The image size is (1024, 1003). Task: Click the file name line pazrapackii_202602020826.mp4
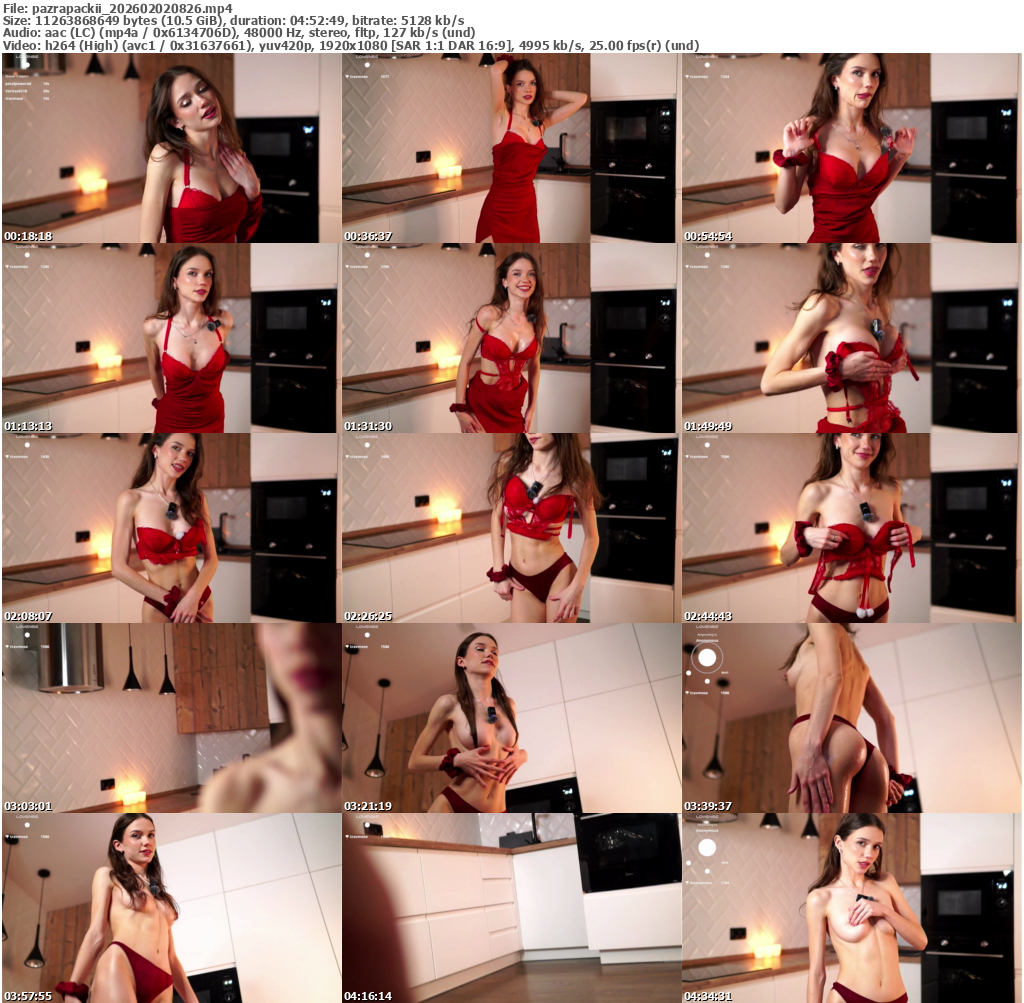[x=118, y=8]
